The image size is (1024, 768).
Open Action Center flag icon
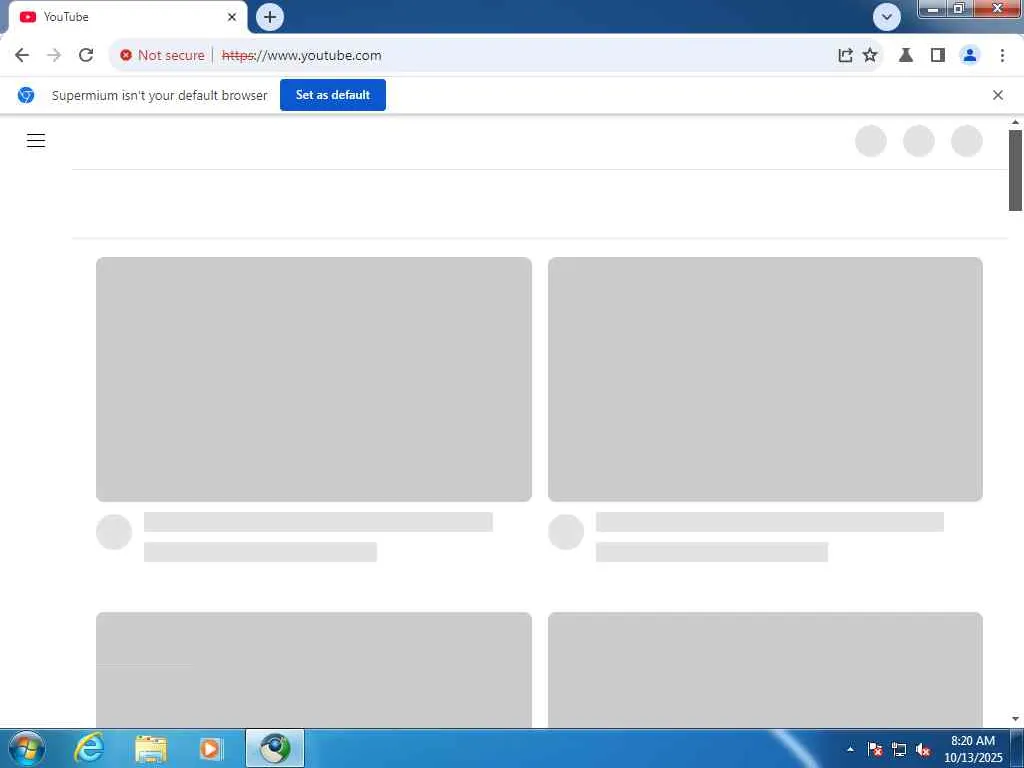(x=875, y=749)
